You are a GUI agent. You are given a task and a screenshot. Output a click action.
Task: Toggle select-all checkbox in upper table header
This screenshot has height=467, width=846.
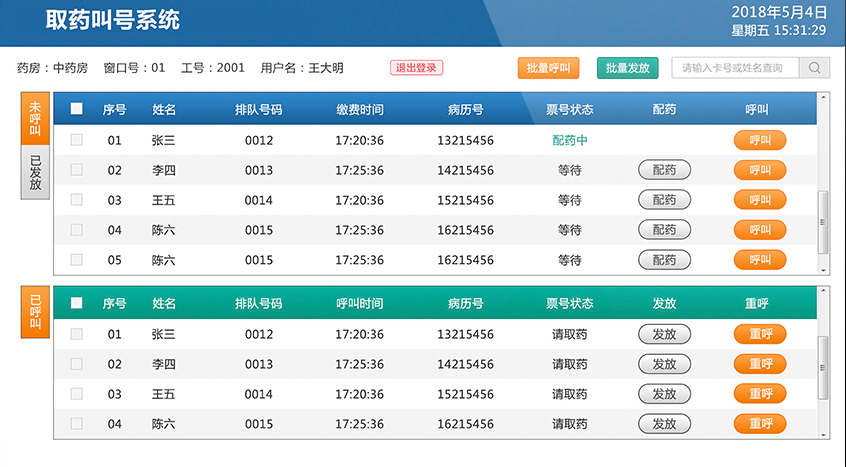[x=77, y=109]
